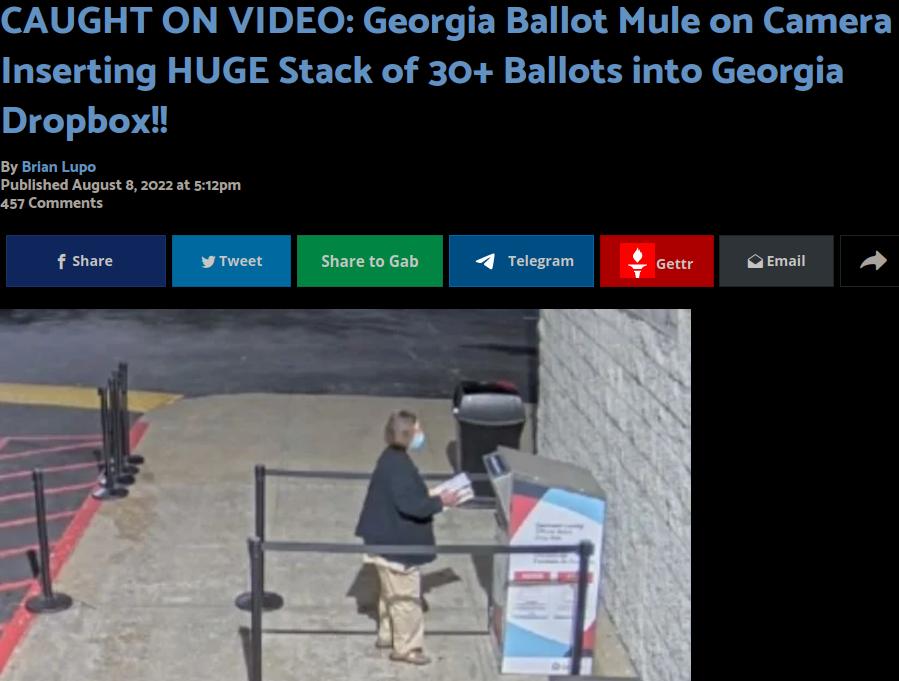Click the Share label on the Facebook button
Screen dimensions: 899x681
pos(92,261)
